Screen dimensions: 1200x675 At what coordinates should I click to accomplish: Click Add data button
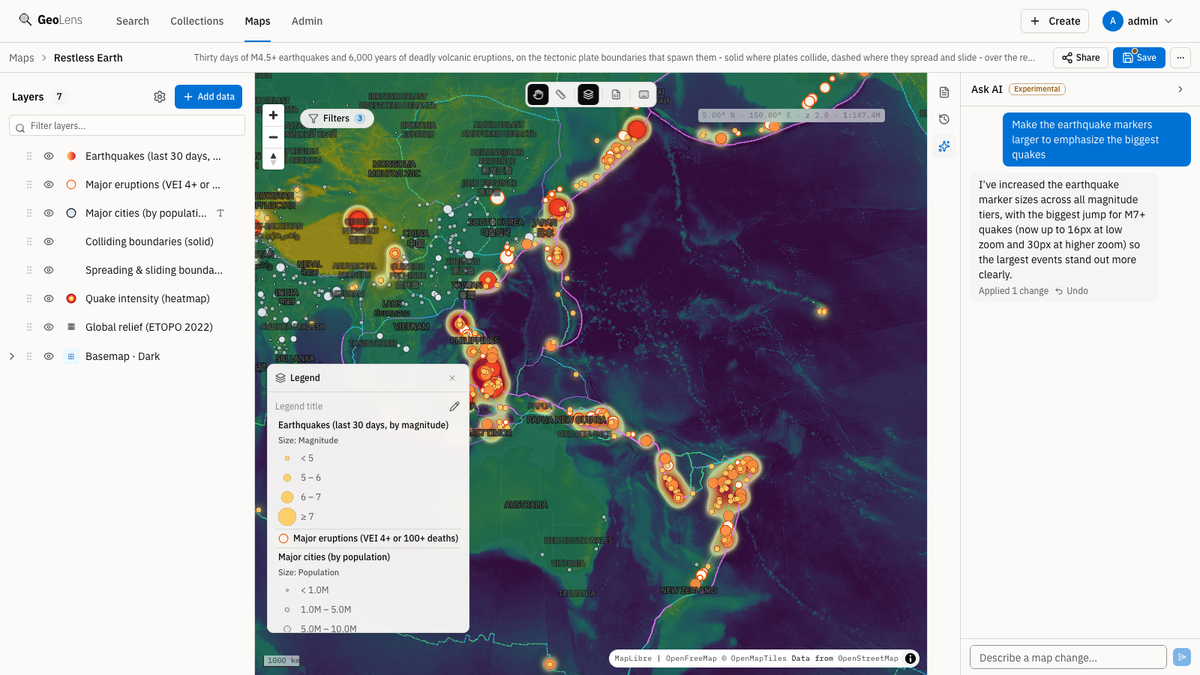pos(208,97)
